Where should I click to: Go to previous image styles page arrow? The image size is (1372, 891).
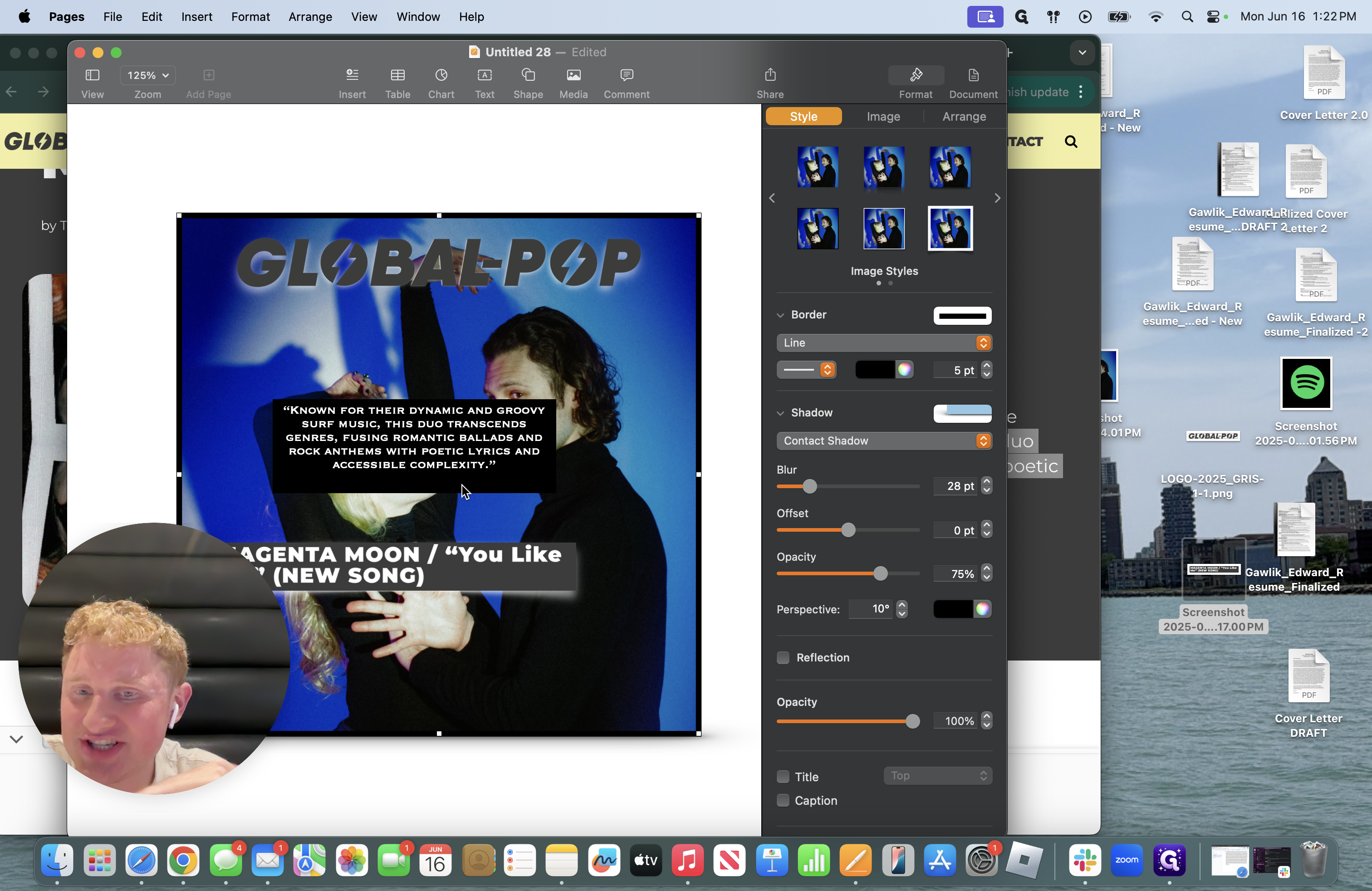[772, 198]
